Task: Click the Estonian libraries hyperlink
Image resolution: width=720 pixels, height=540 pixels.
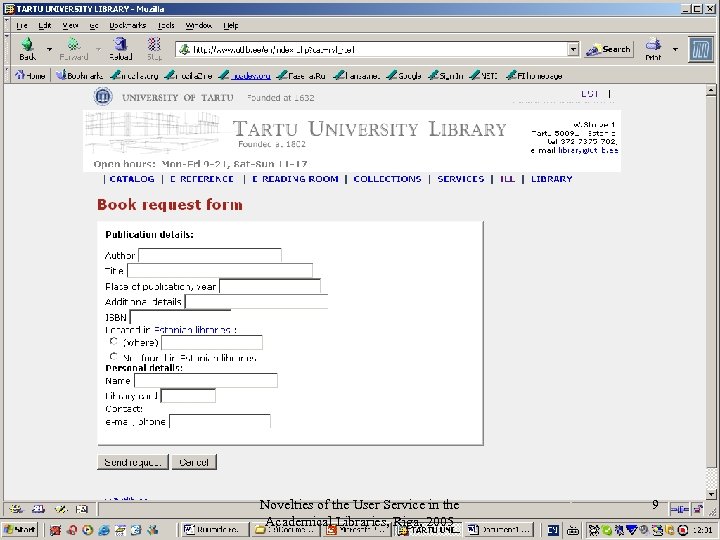Action: (192, 330)
